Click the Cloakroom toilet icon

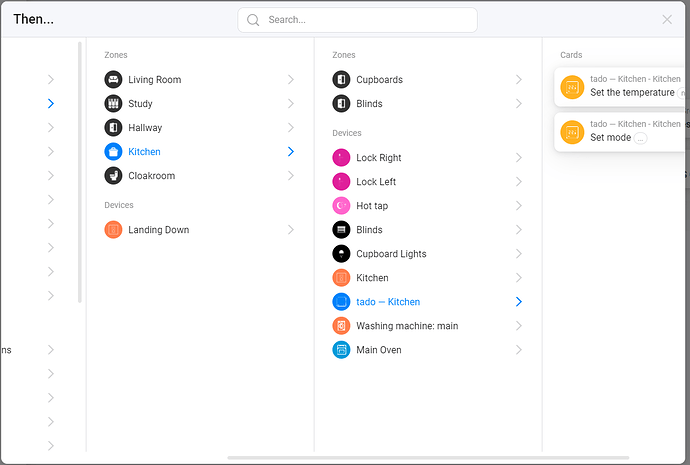(x=113, y=176)
